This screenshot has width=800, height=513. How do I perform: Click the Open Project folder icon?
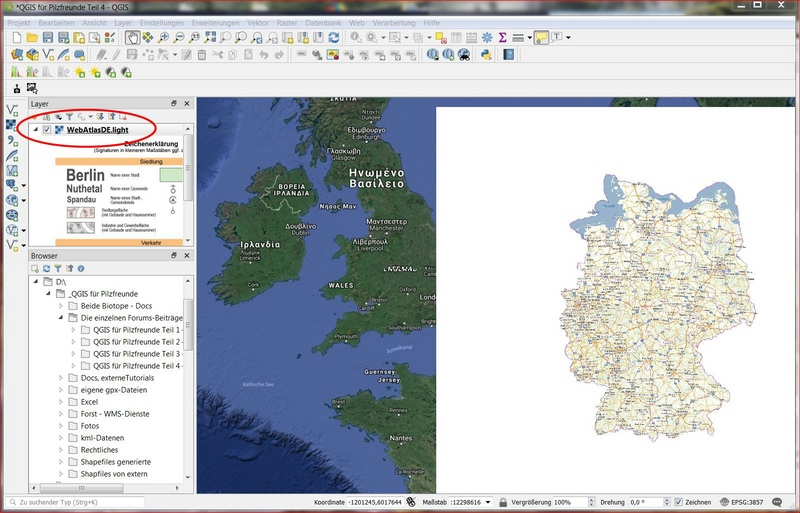[x=31, y=37]
